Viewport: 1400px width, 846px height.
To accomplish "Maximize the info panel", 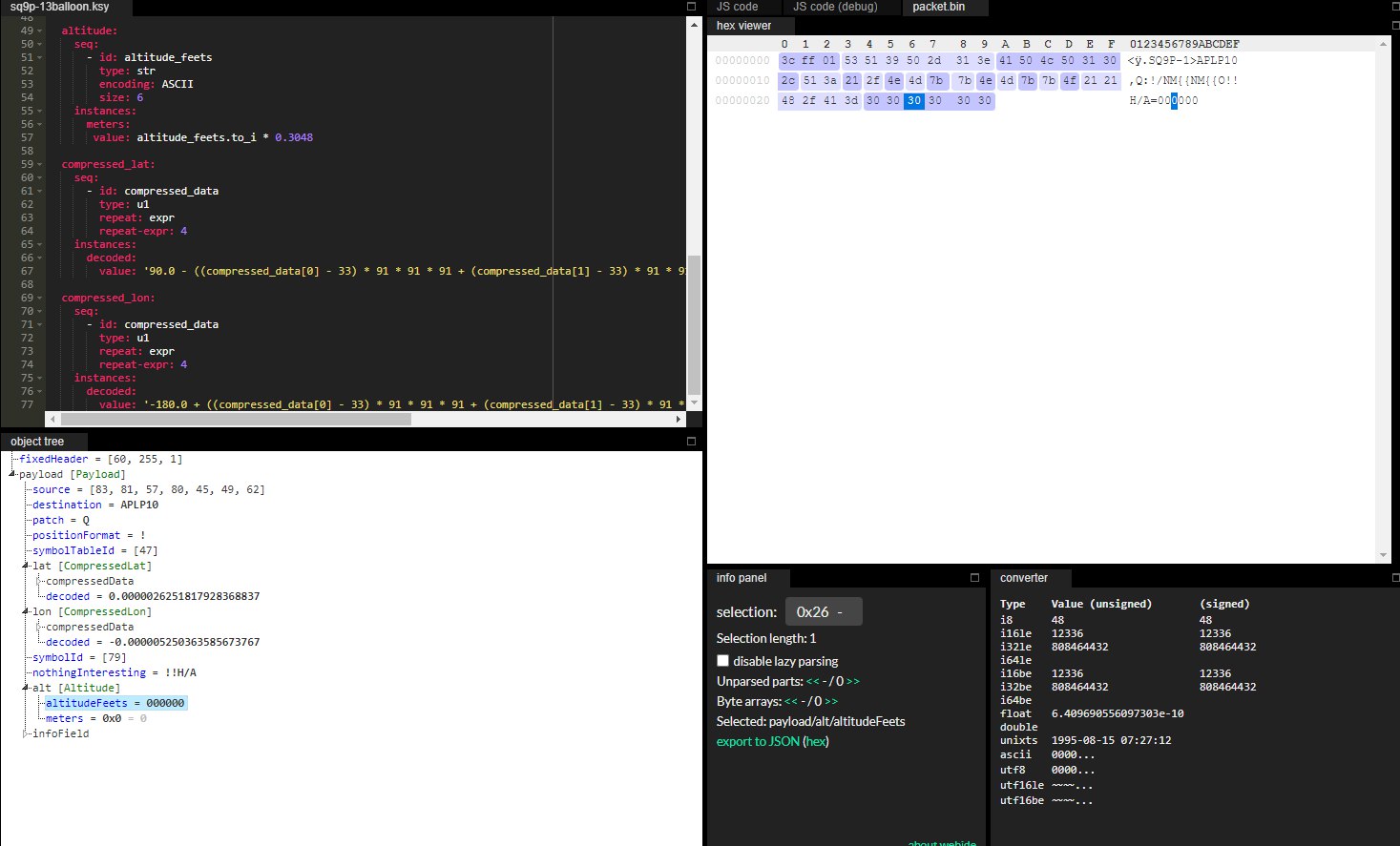I will (x=974, y=578).
